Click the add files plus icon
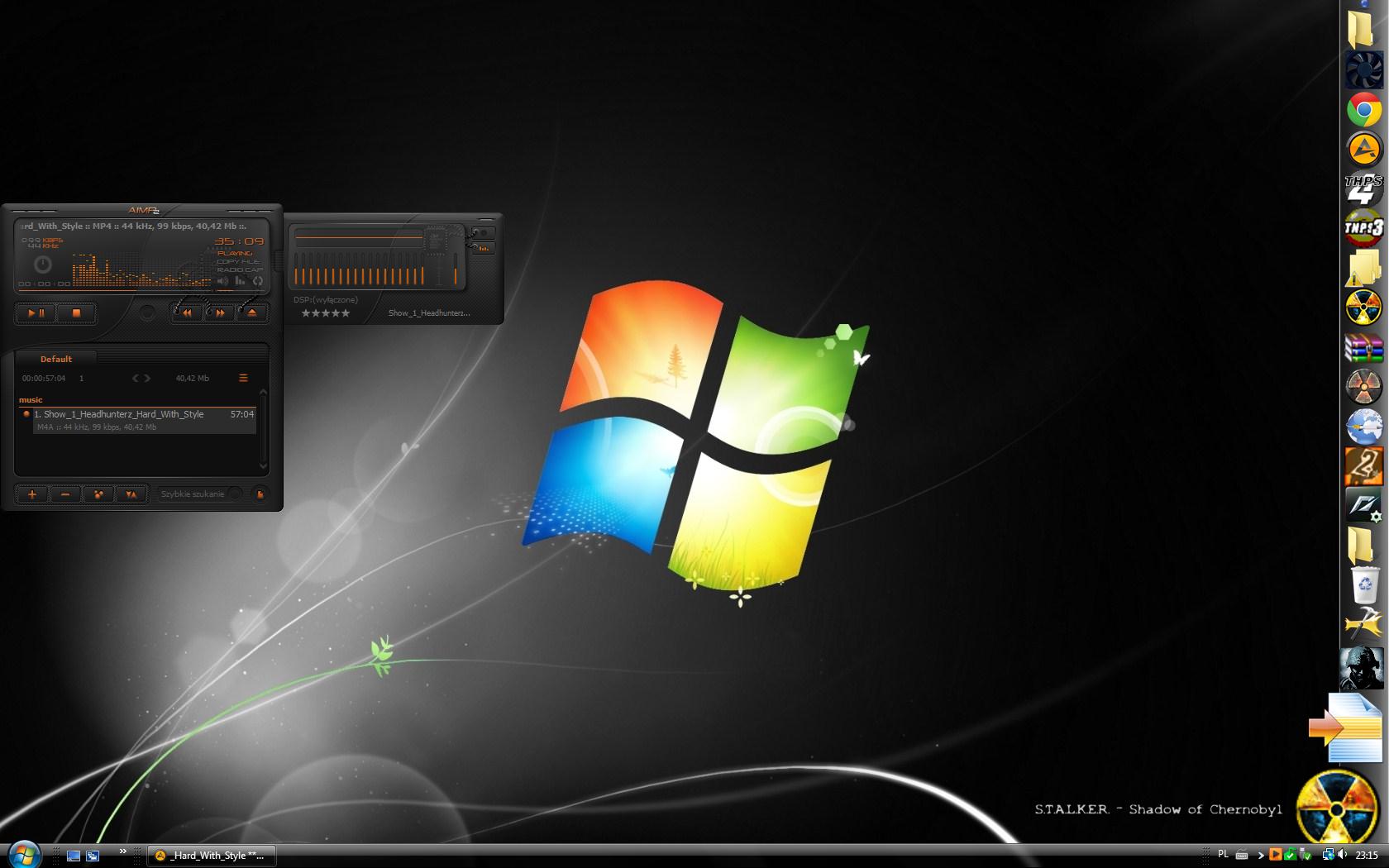The image size is (1389, 868). coord(32,494)
